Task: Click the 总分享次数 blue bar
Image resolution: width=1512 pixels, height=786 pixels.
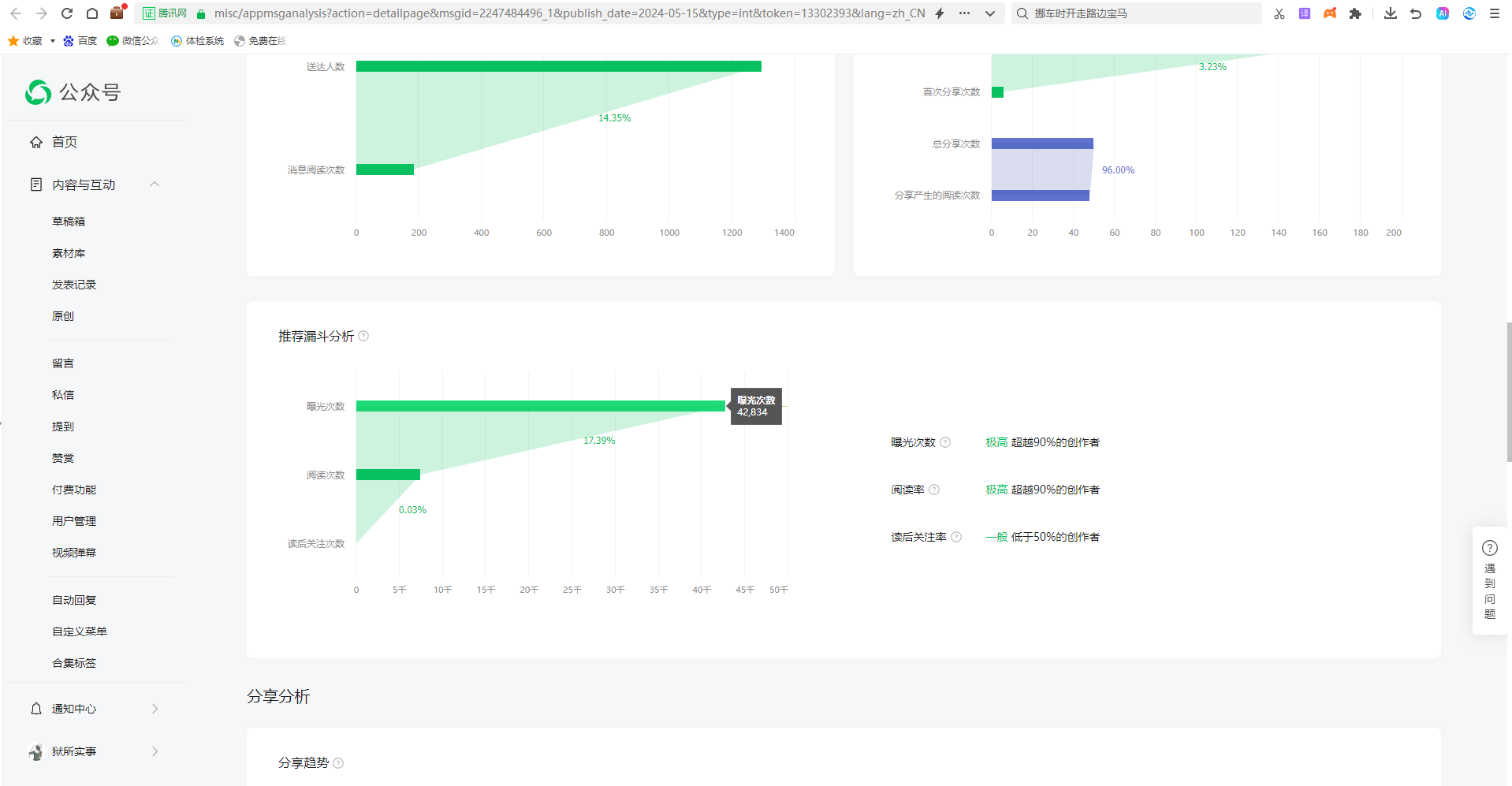Action: click(1042, 143)
